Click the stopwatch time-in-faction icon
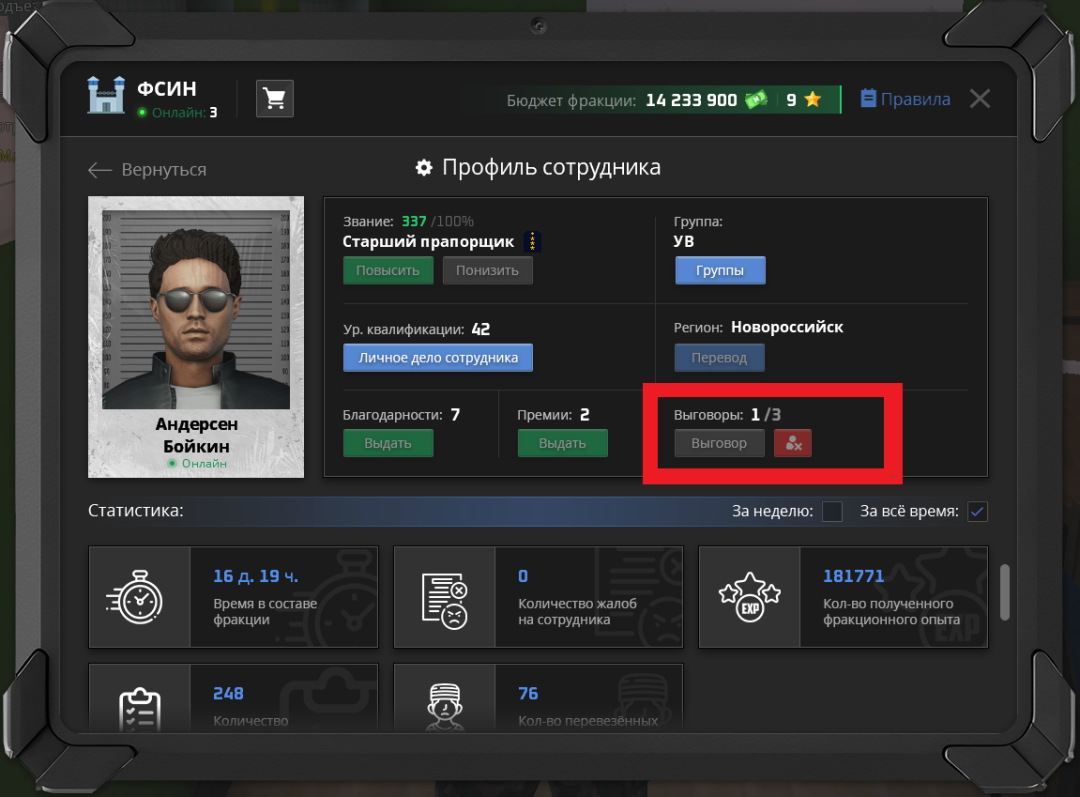The height and width of the screenshot is (797, 1080). click(x=140, y=597)
